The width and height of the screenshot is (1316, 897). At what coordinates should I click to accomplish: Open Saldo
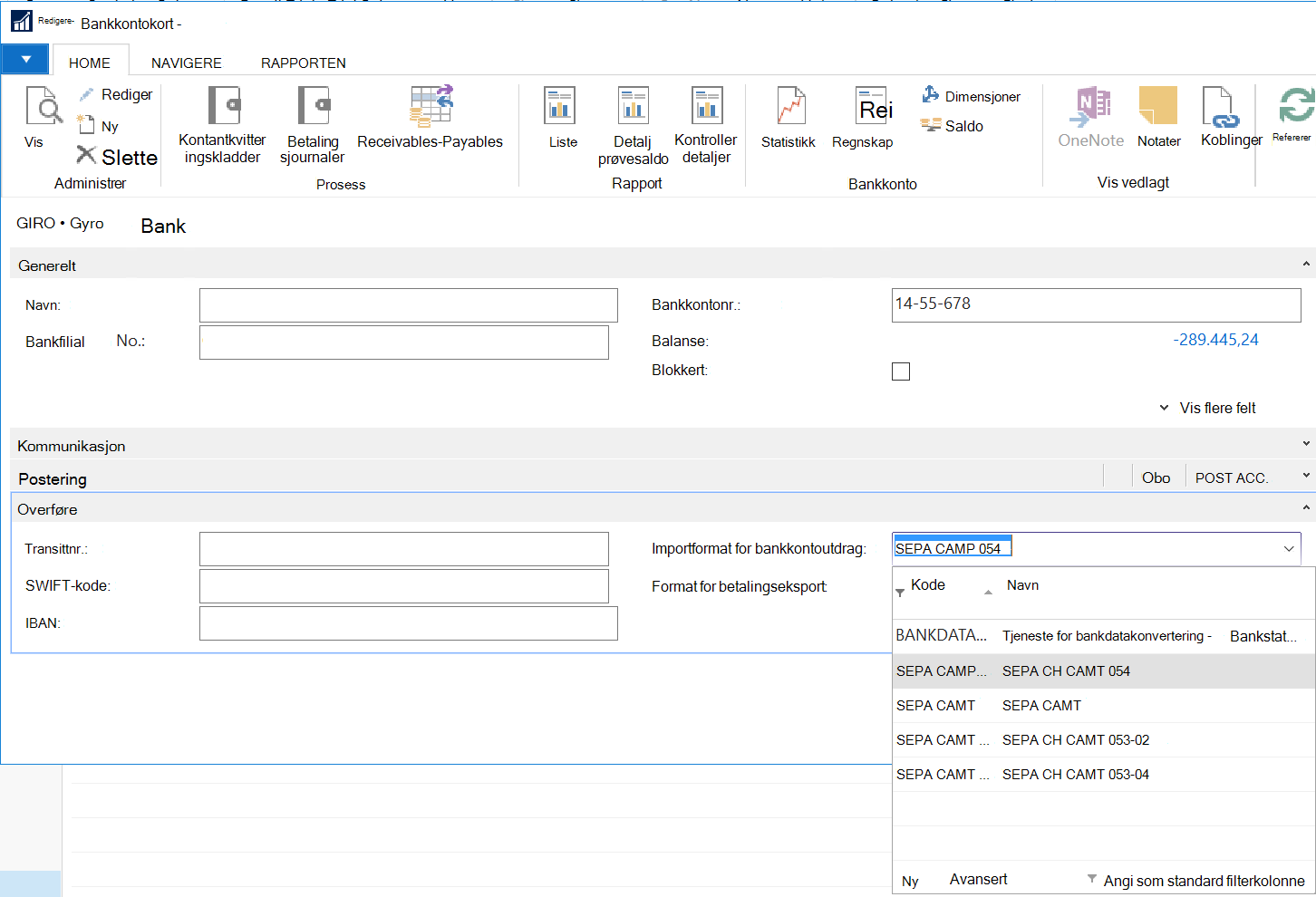(x=952, y=126)
